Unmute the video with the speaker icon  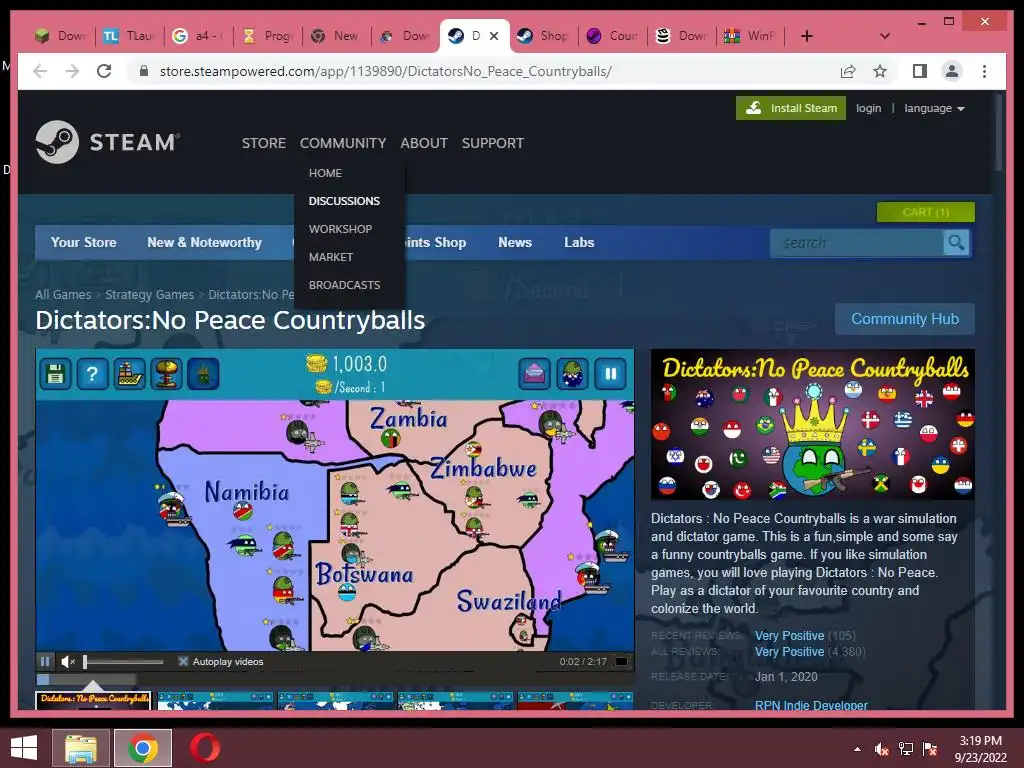point(68,662)
